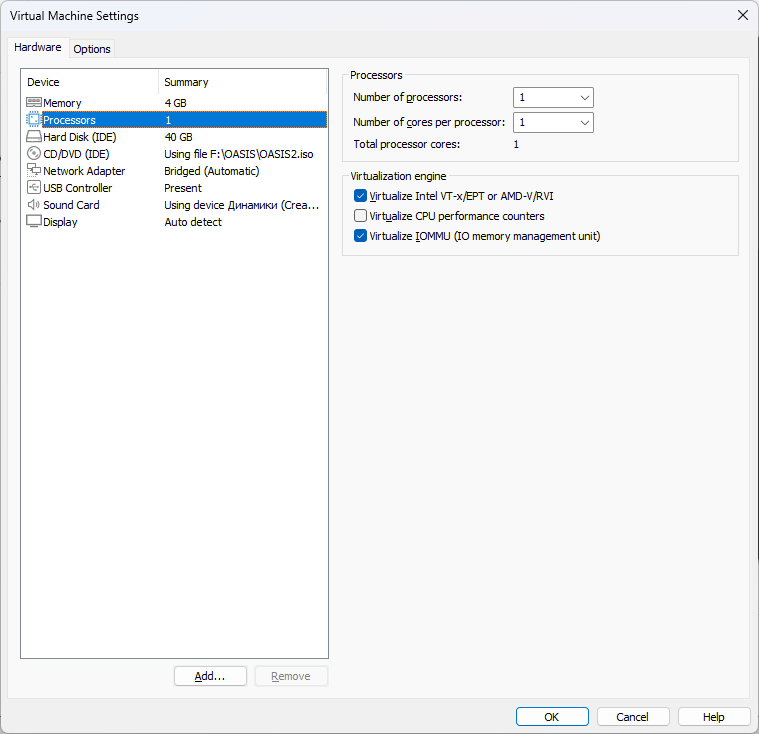
Task: Click the Cancel button
Action: 633,717
